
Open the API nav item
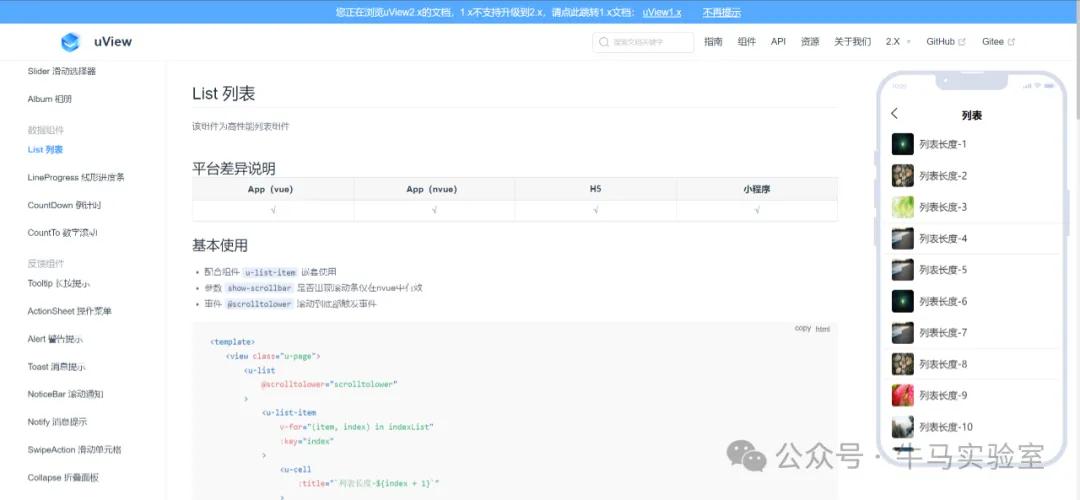pos(778,42)
